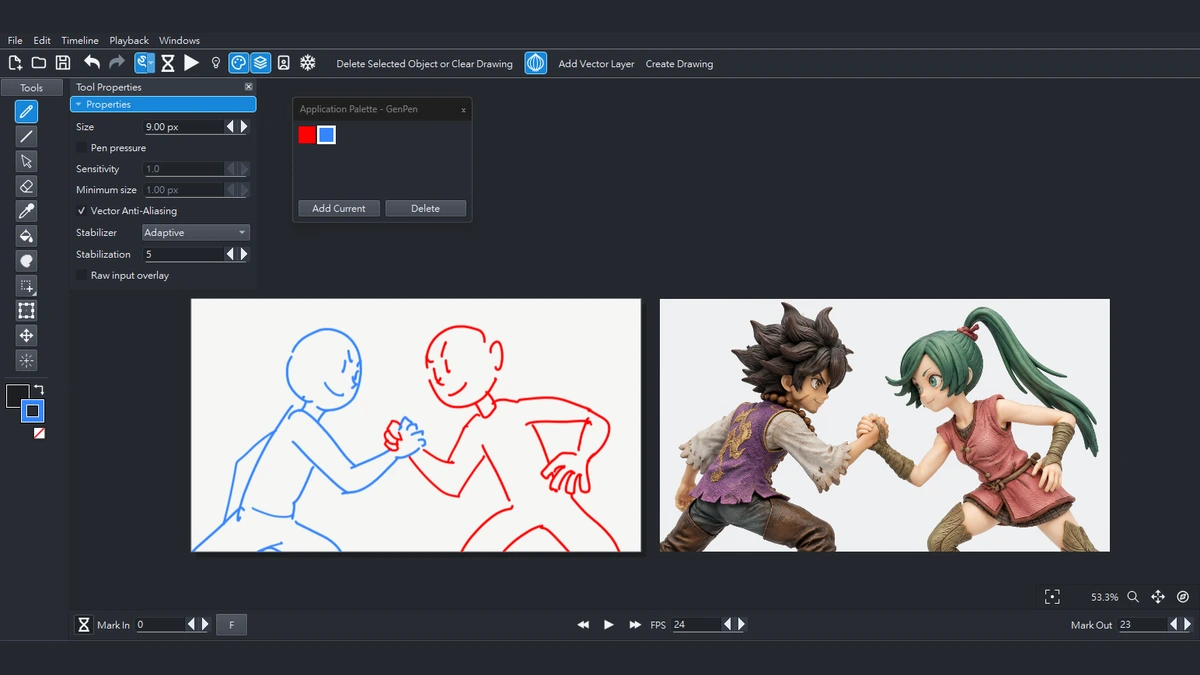Select the Line tool
This screenshot has width=1200, height=675.
pos(27,136)
